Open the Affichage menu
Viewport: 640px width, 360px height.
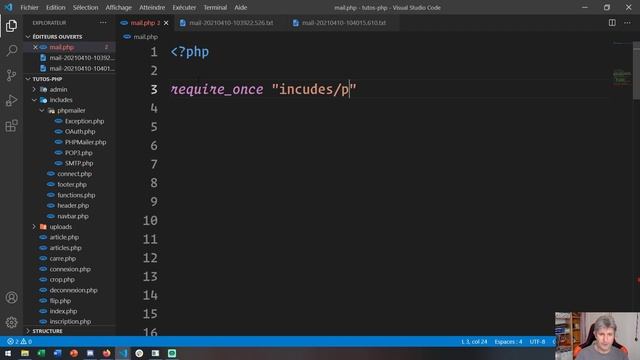click(x=118, y=7)
